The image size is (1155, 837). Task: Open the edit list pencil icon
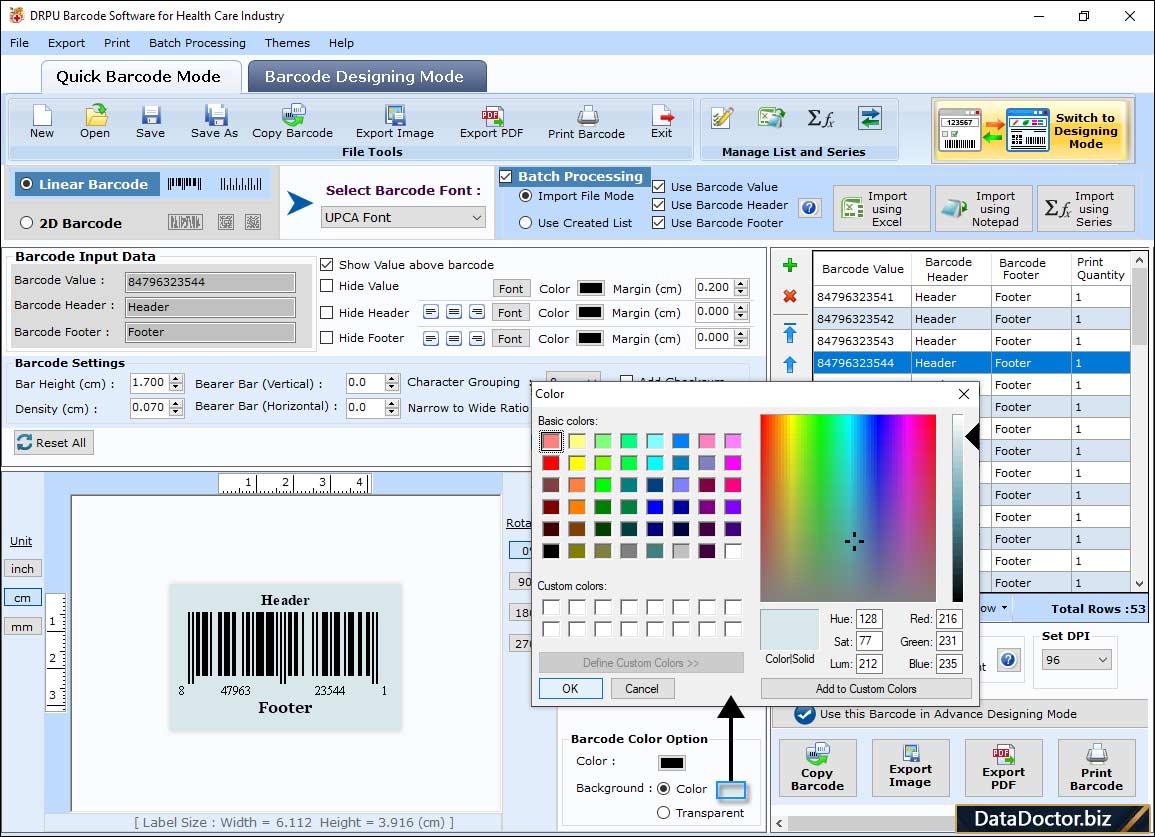coord(722,118)
